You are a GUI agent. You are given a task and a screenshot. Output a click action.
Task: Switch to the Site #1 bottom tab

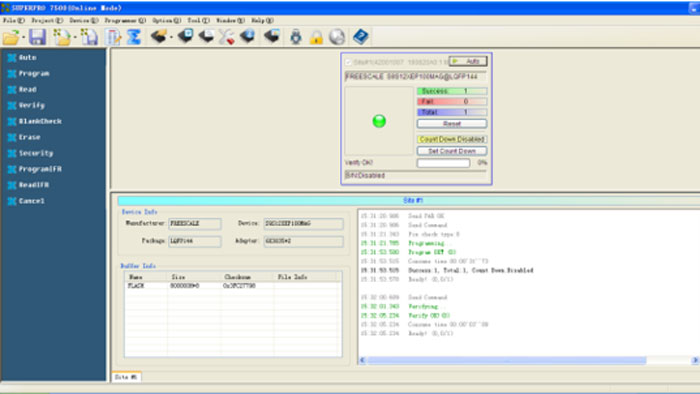point(126,377)
